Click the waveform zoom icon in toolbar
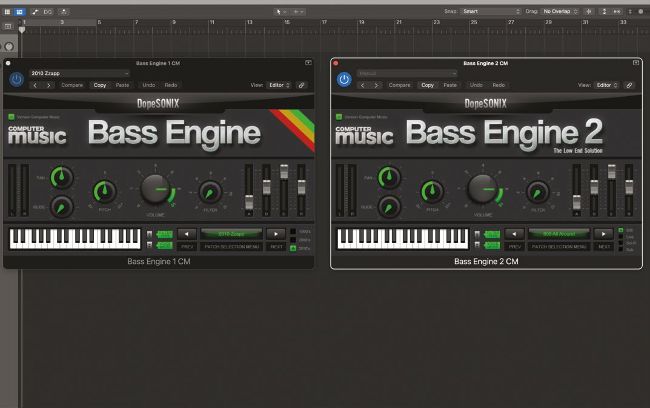650x408 pixels. 589,12
